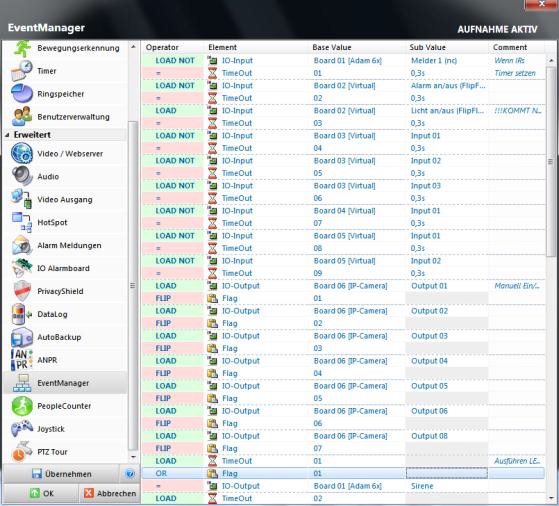The width and height of the screenshot is (559, 506).
Task: Click sidebar scroll down arrow
Action: (x=133, y=456)
